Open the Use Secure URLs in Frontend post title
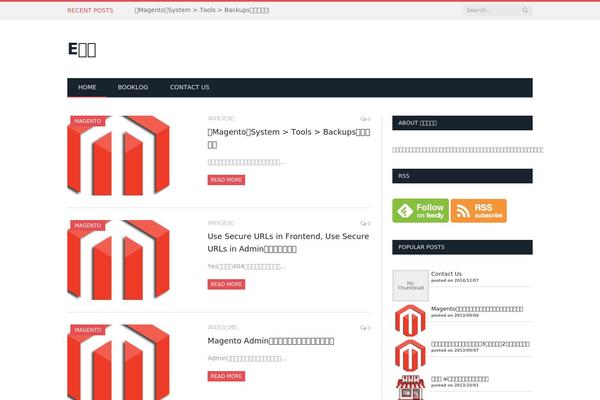Image resolution: width=600 pixels, height=400 pixels. pos(288,242)
